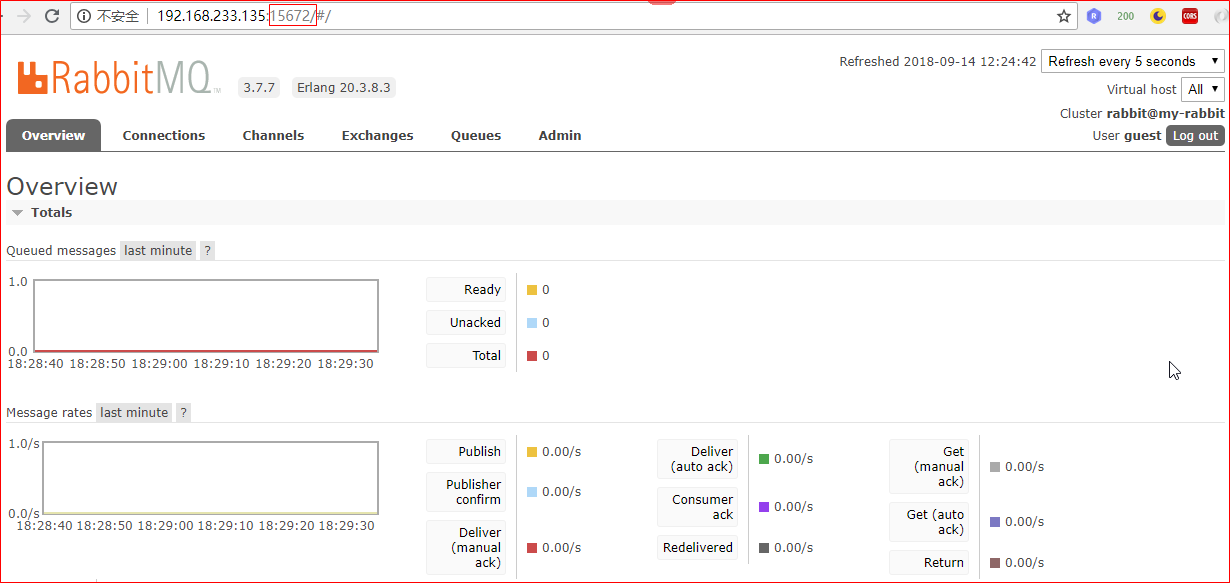Image resolution: width=1230 pixels, height=583 pixels.
Task: Open the Virtual host All dropdown
Action: pos(1203,89)
